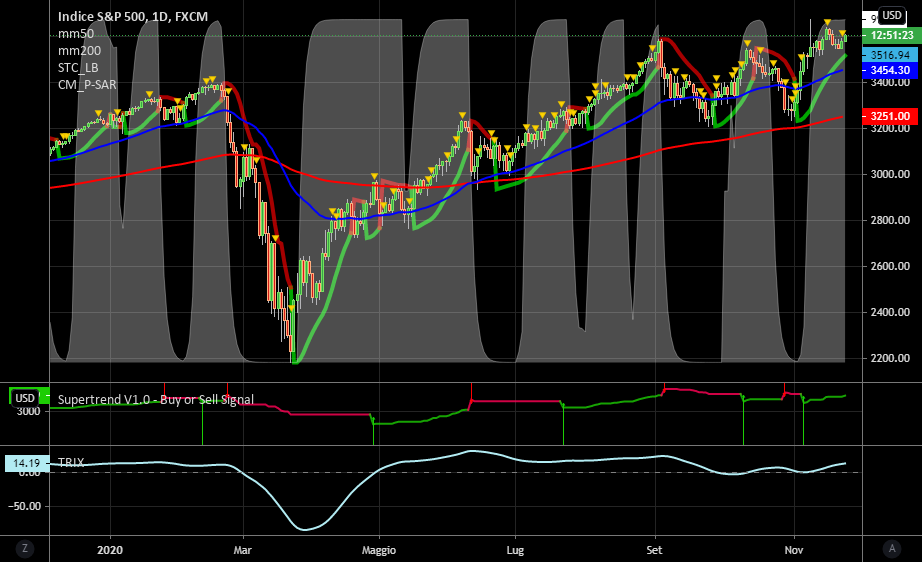
Task: Click the Supertrend V1.0 - Buy or Sell Signal label
Action: pyautogui.click(x=156, y=400)
